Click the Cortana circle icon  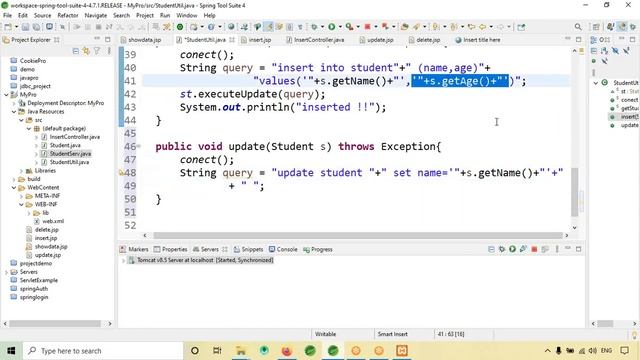tap(195, 351)
